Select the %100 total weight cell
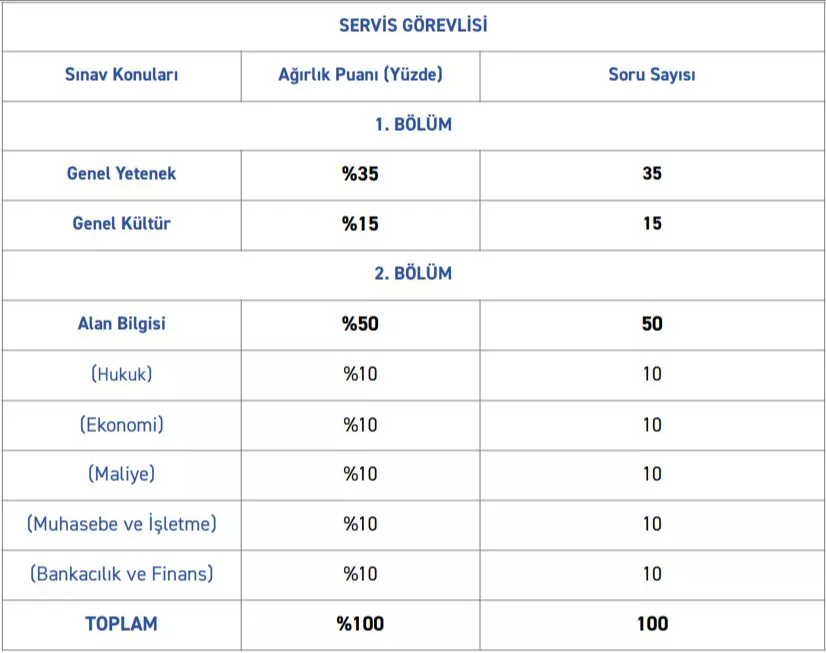826x653 pixels. 360,625
